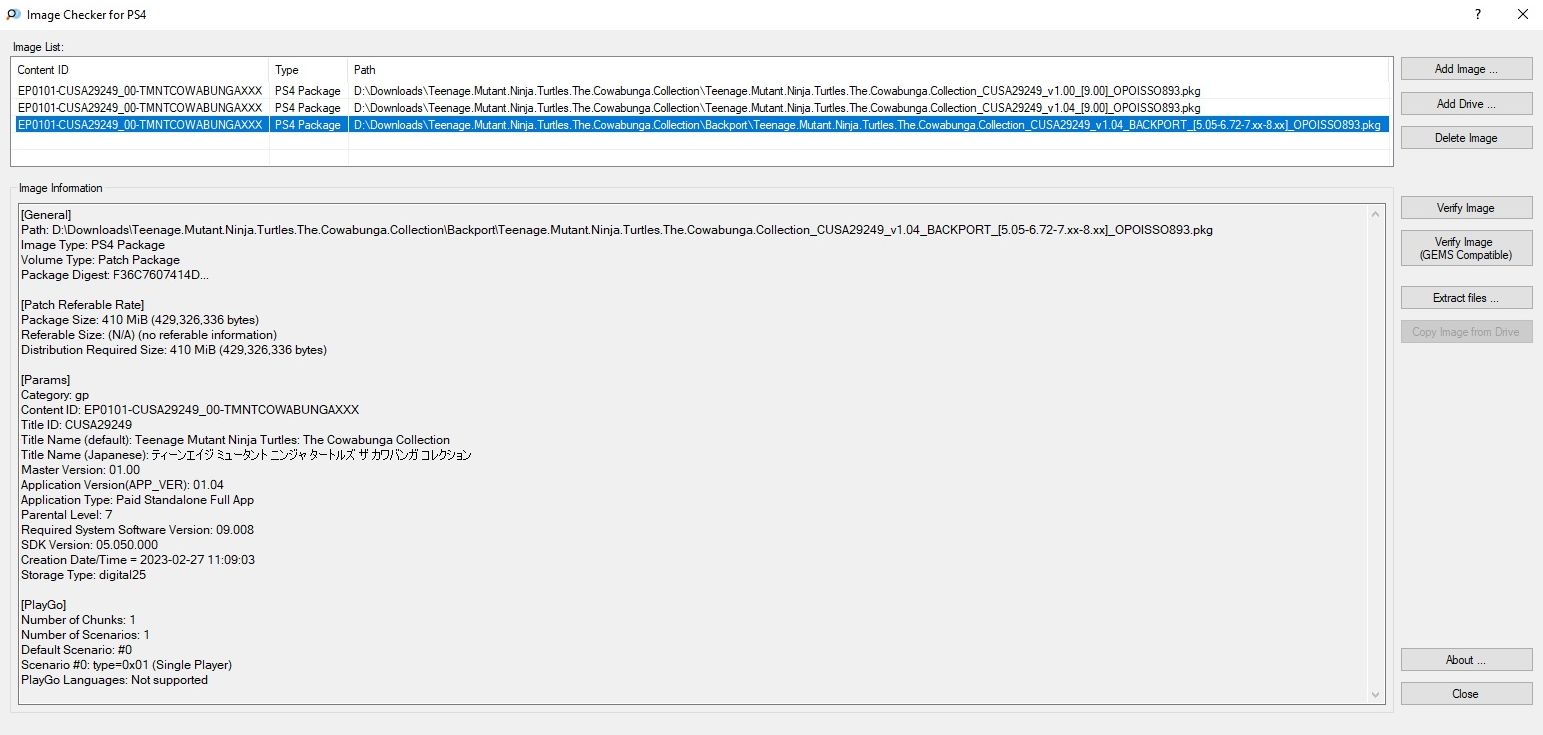The image size is (1543, 735).
Task: Click the Referable Size: (N/A) line
Action: pos(149,334)
